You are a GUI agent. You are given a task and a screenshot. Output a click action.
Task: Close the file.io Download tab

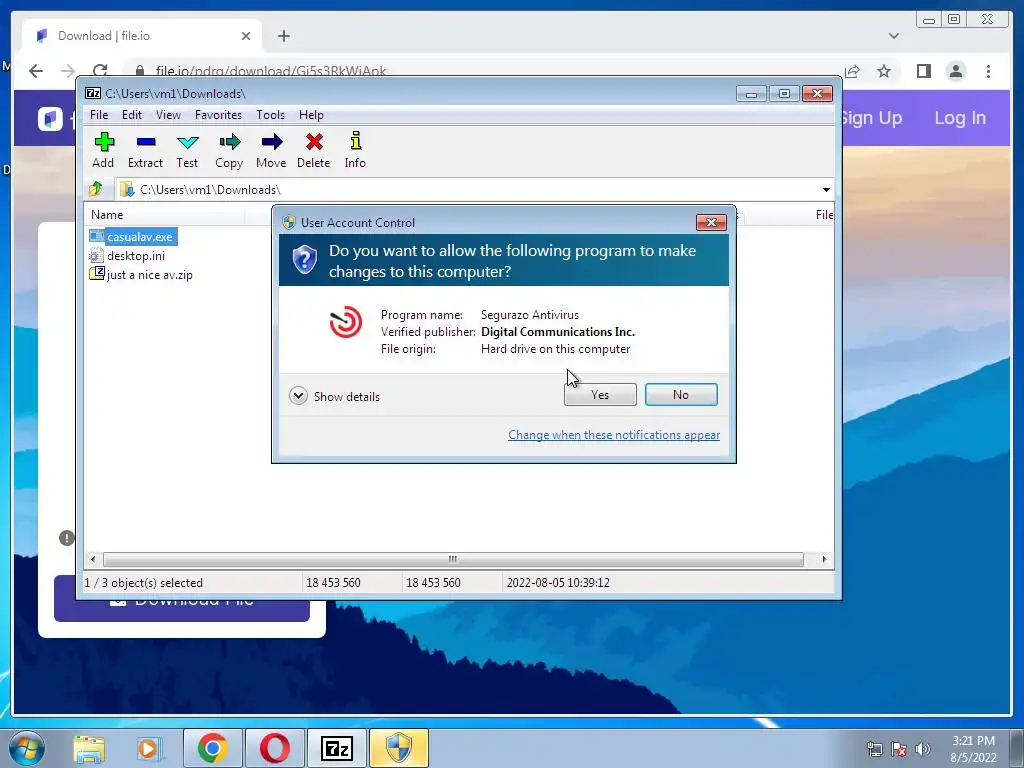(x=246, y=36)
